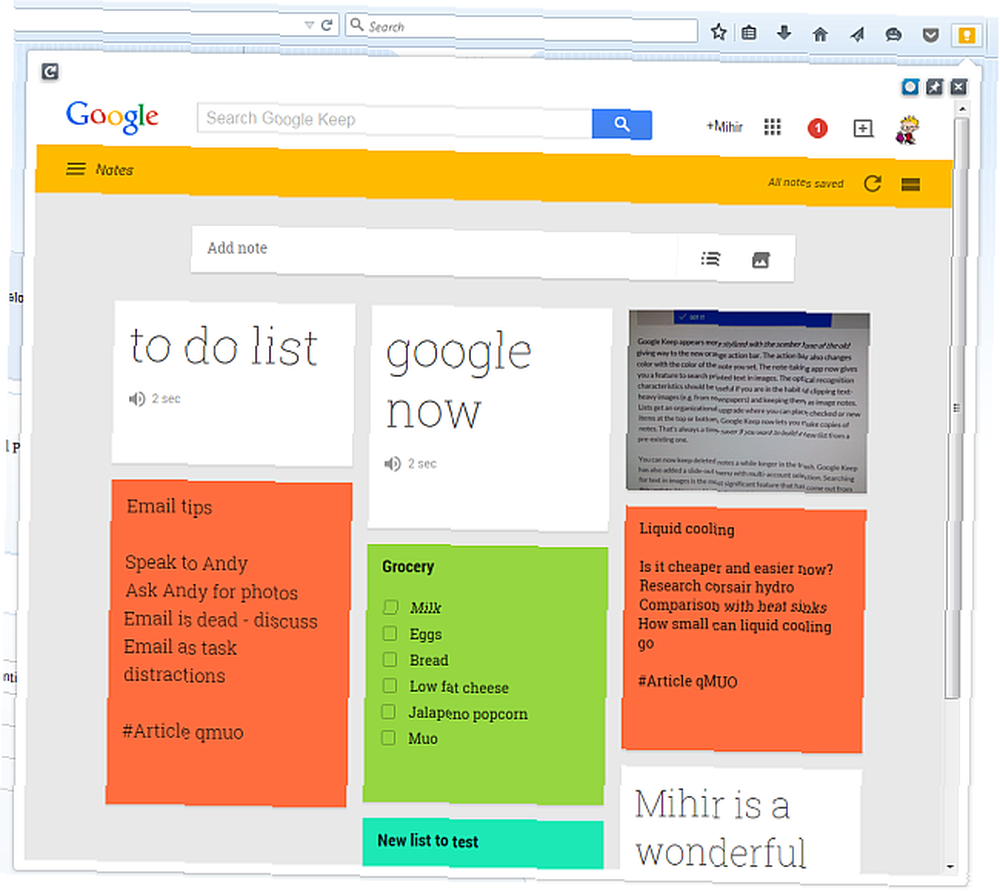The image size is (1000, 893).
Task: Click the blue circle panel button
Action: pyautogui.click(x=910, y=87)
